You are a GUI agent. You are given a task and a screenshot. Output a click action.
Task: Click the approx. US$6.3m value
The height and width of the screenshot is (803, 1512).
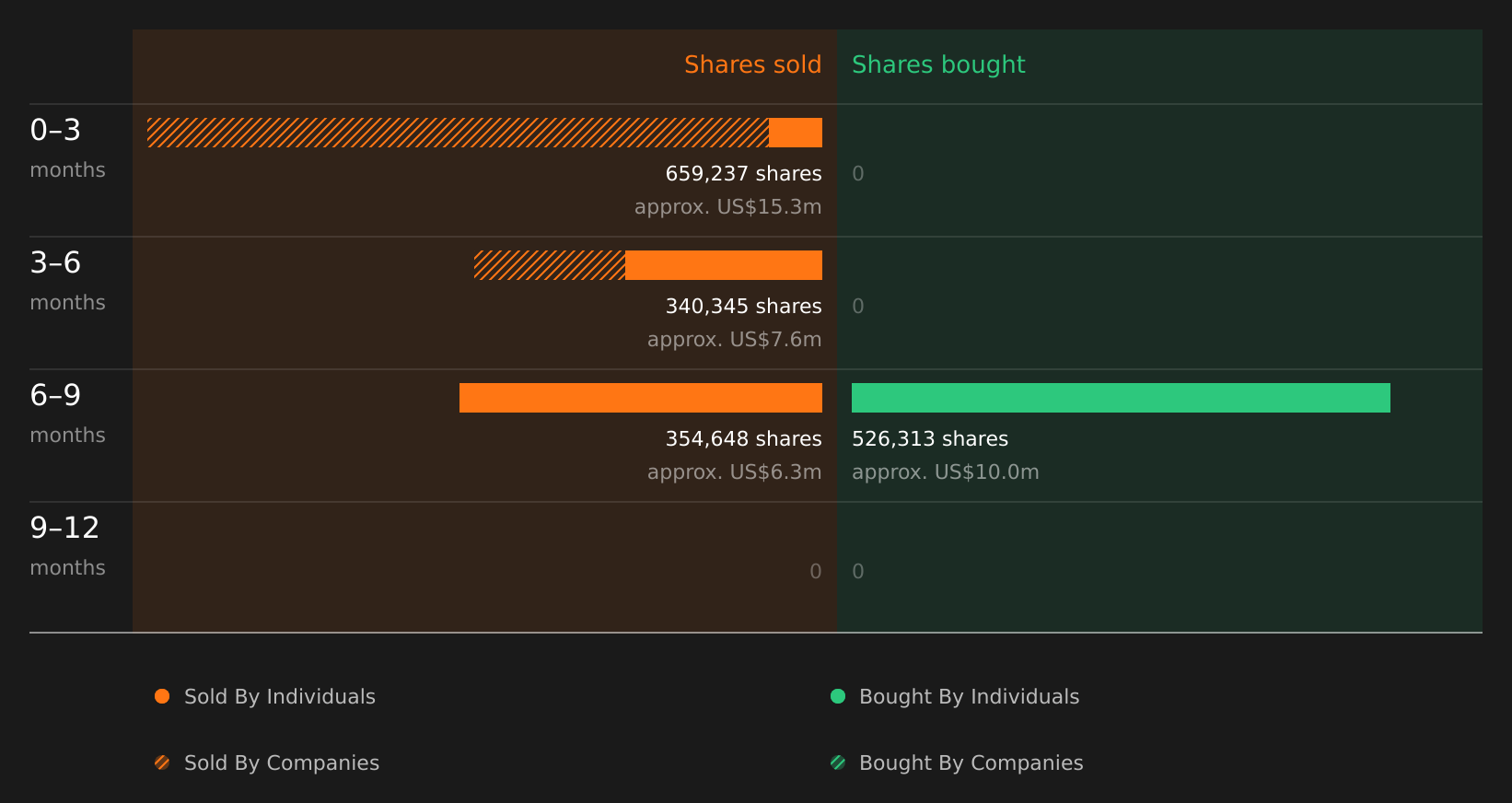pyautogui.click(x=734, y=472)
